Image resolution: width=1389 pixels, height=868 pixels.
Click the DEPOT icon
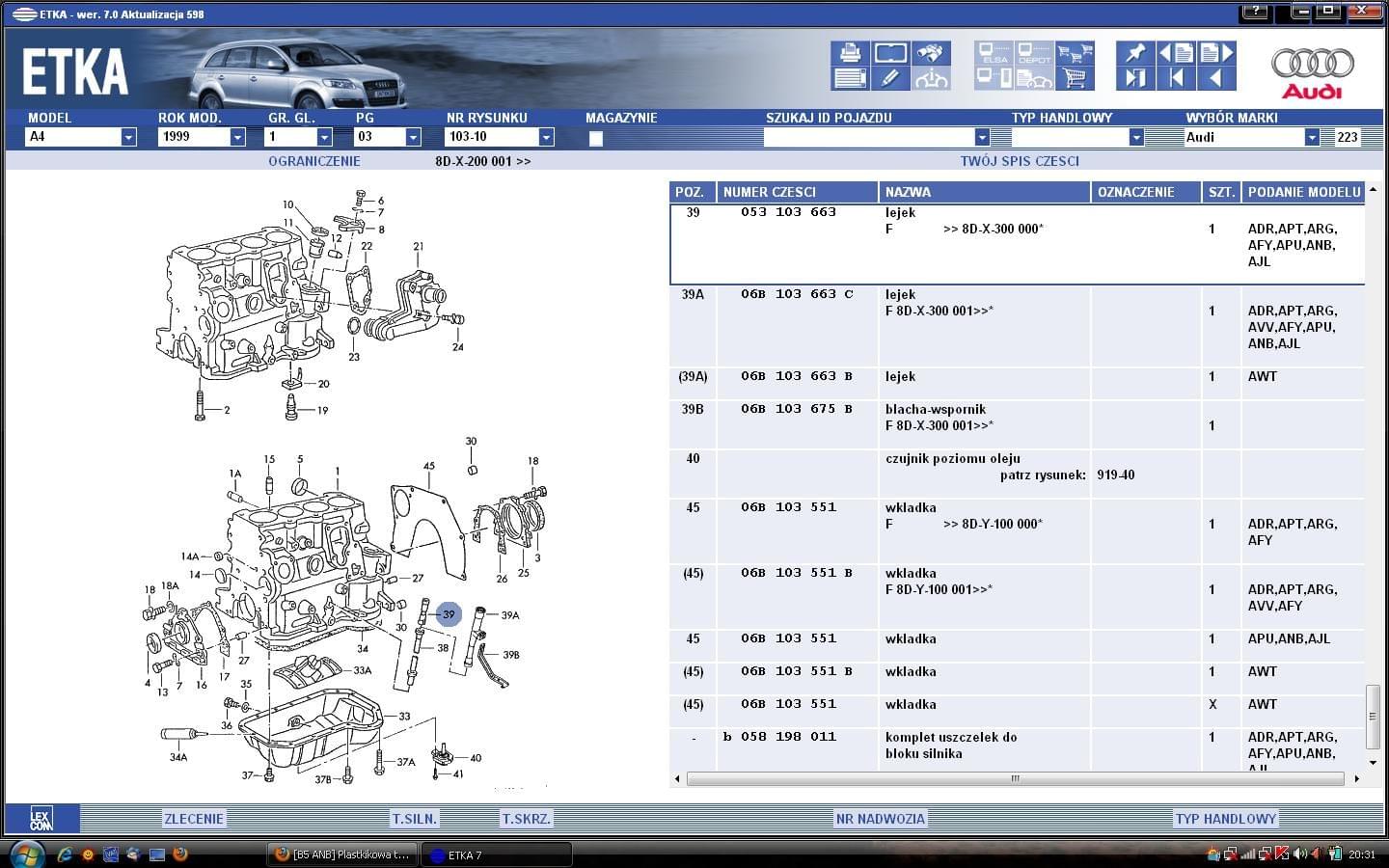click(x=1034, y=53)
